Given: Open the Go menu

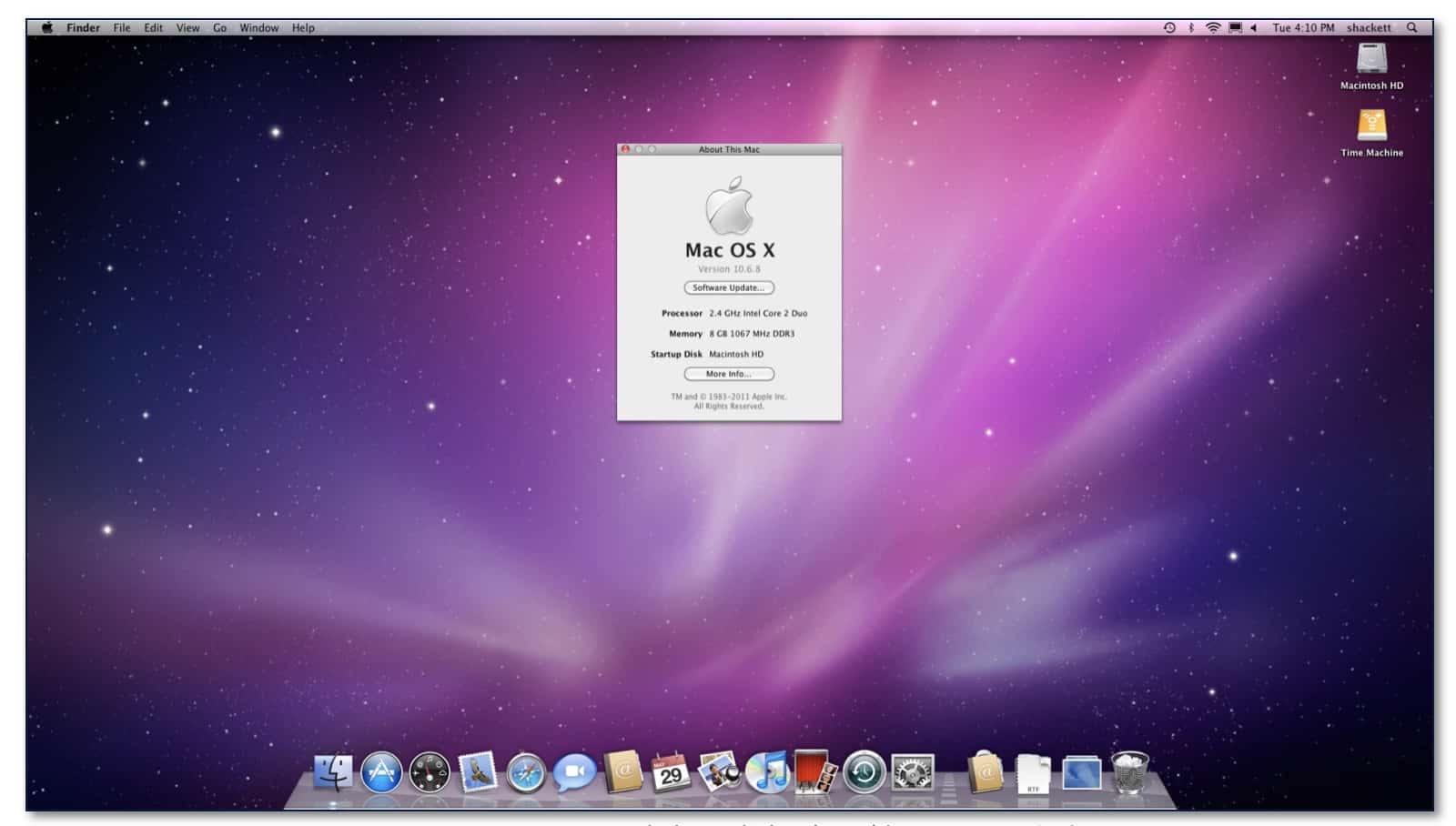Looking at the screenshot, I should pyautogui.click(x=220, y=27).
